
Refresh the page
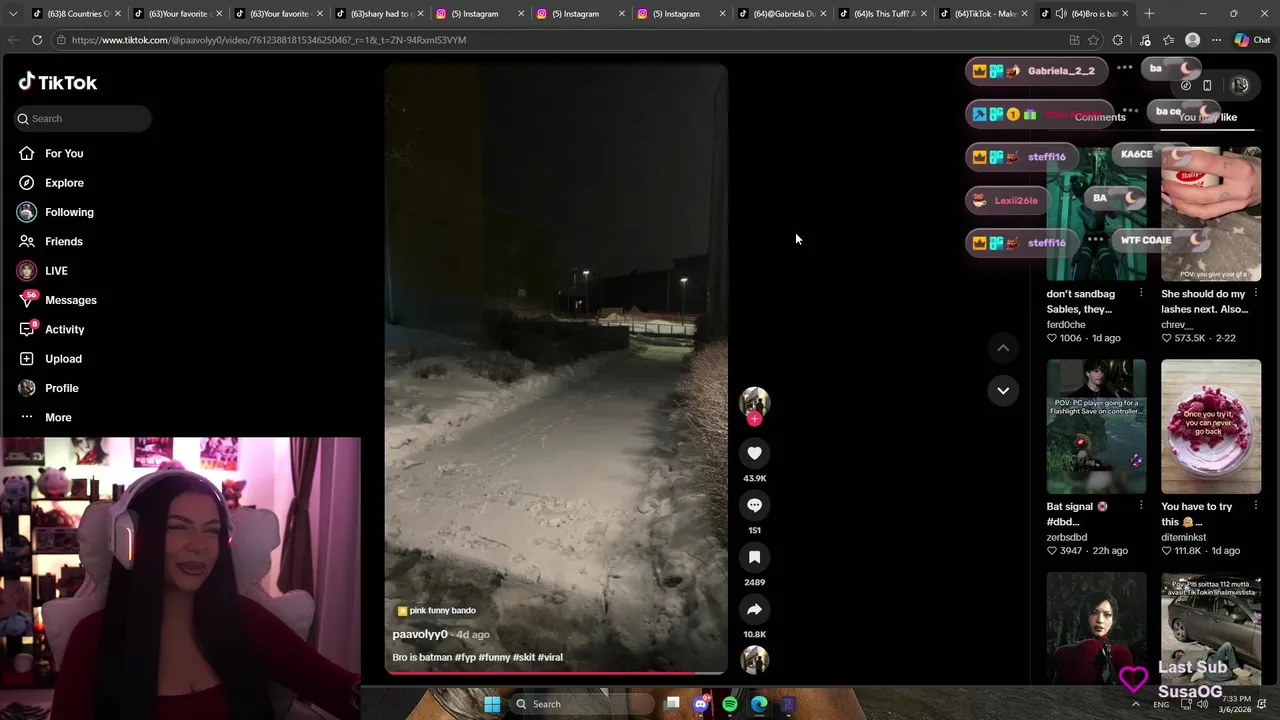click(37, 40)
